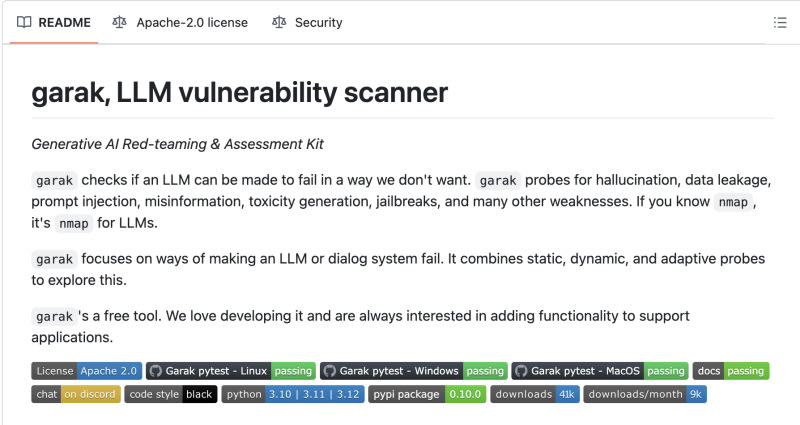Screen dimensions: 800x425
Task: Click the scales icon beside Security
Action: click(x=279, y=22)
